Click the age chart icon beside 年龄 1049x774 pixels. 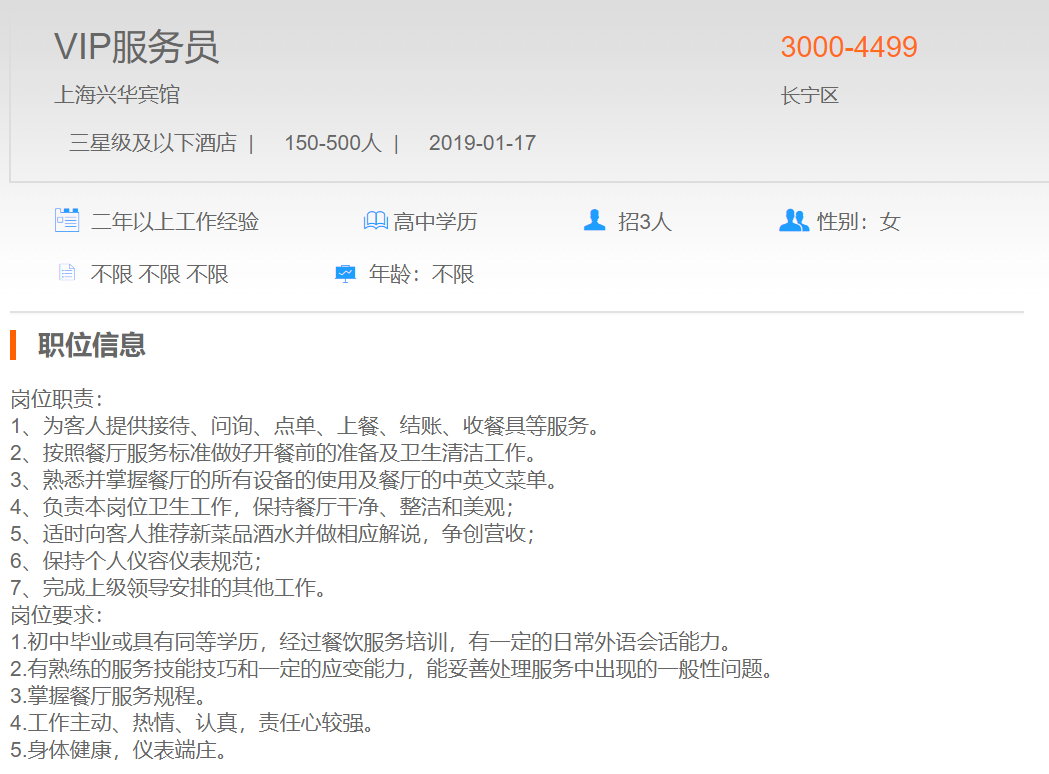point(346,271)
